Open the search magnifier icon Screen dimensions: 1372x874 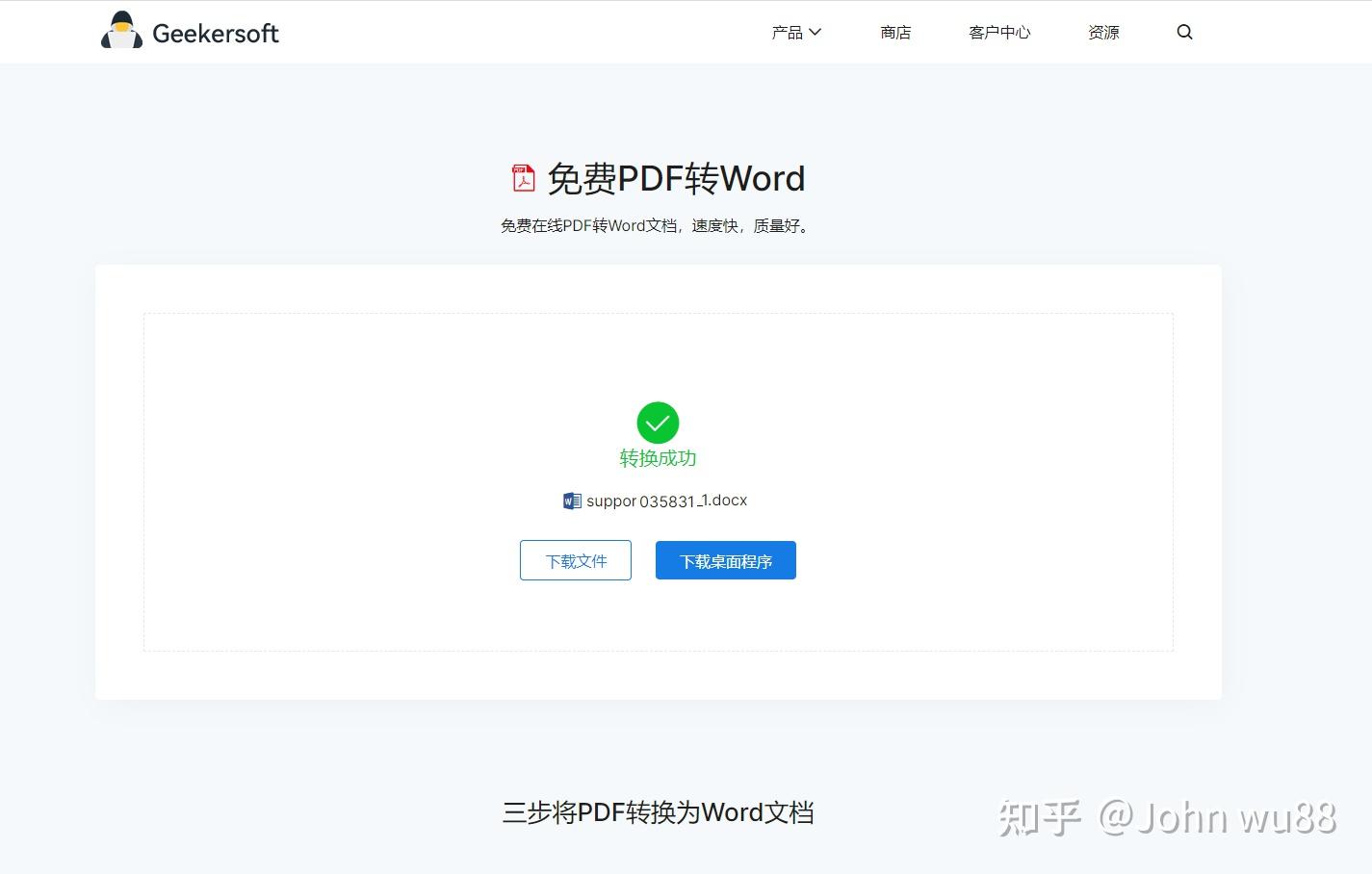click(1184, 32)
